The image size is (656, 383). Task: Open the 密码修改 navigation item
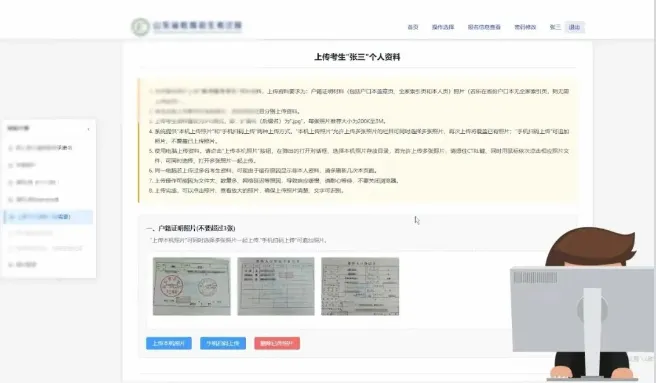(x=525, y=27)
